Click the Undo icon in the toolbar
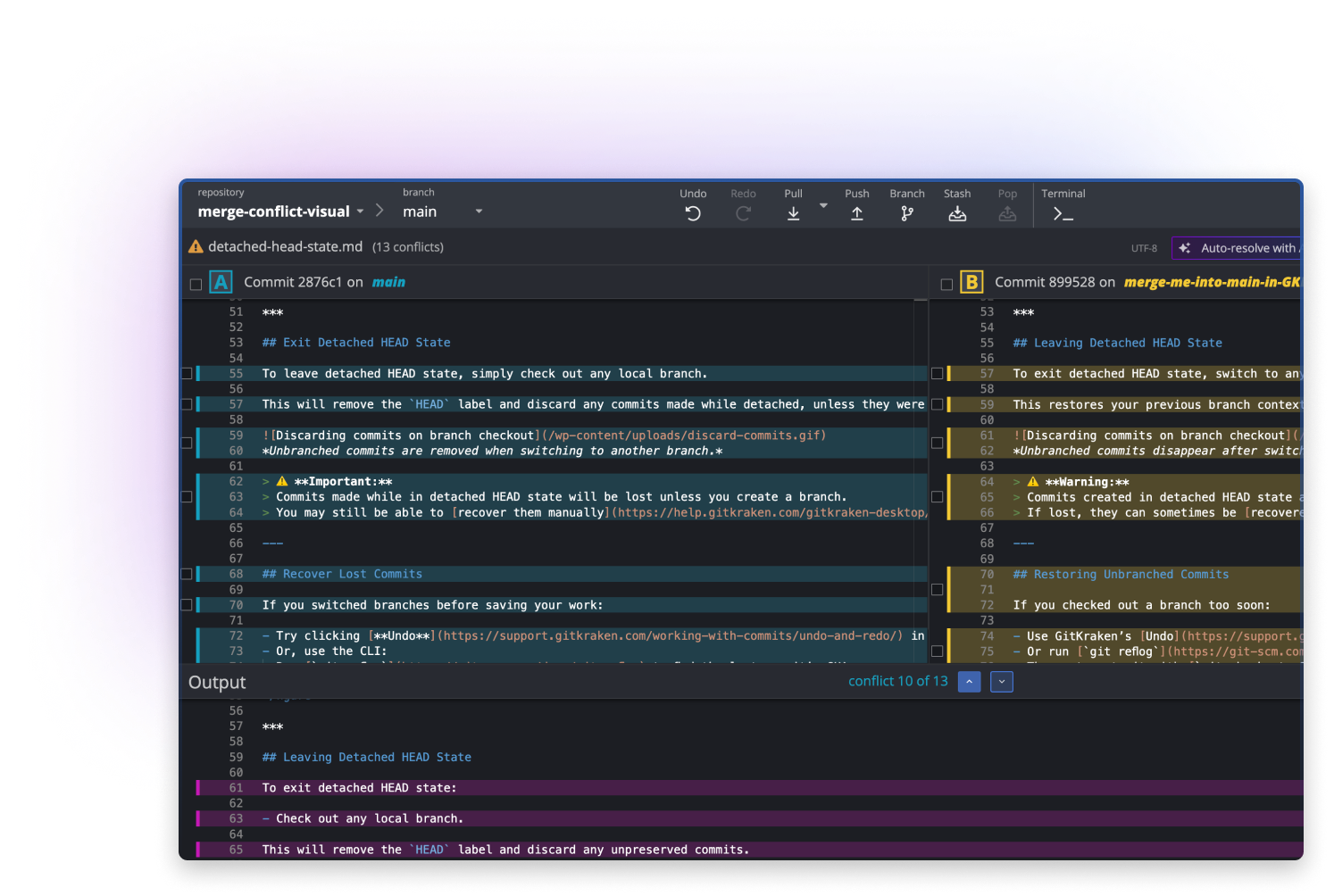The image size is (1334, 896). (693, 212)
